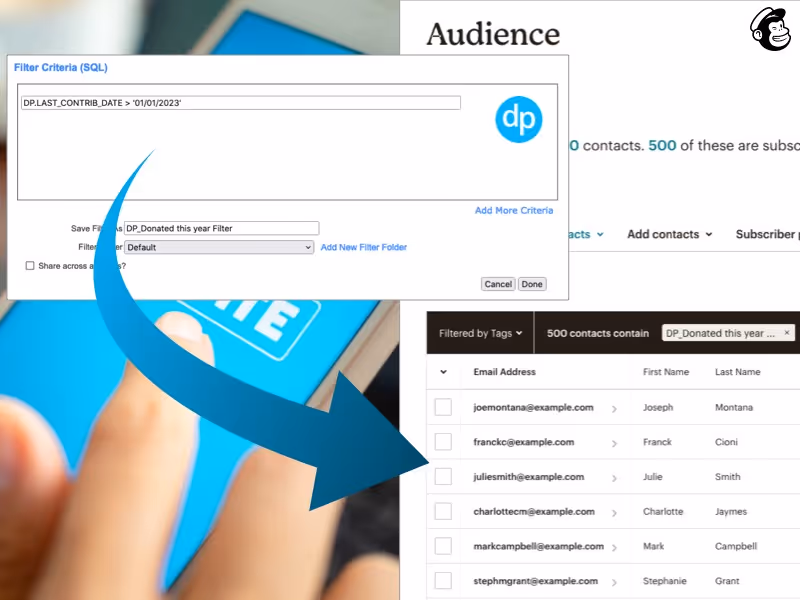This screenshot has width=800, height=600.
Task: Select the charlottecm@example.com row checkbox
Action: point(443,511)
